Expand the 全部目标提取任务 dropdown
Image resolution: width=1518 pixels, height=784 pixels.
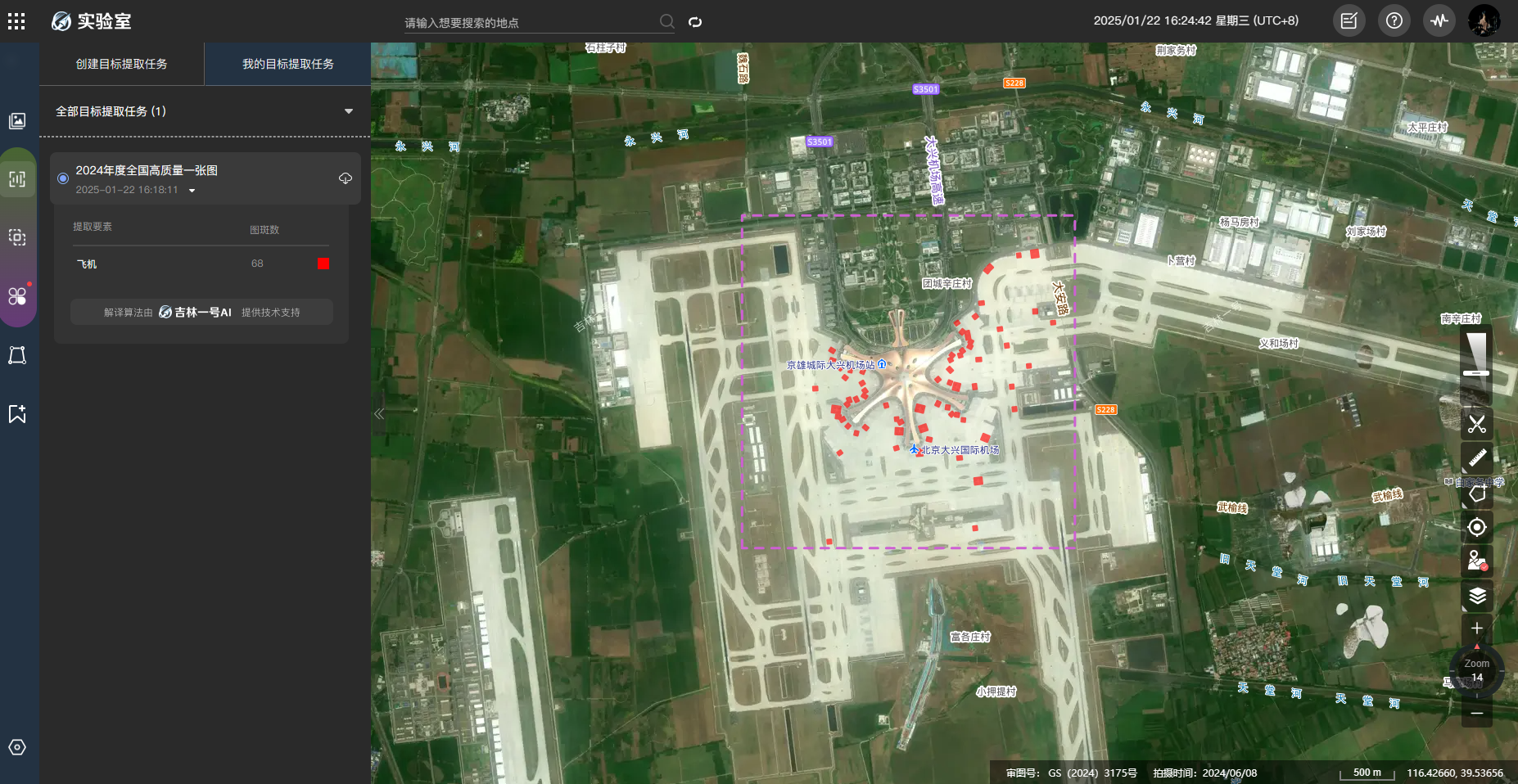(349, 111)
